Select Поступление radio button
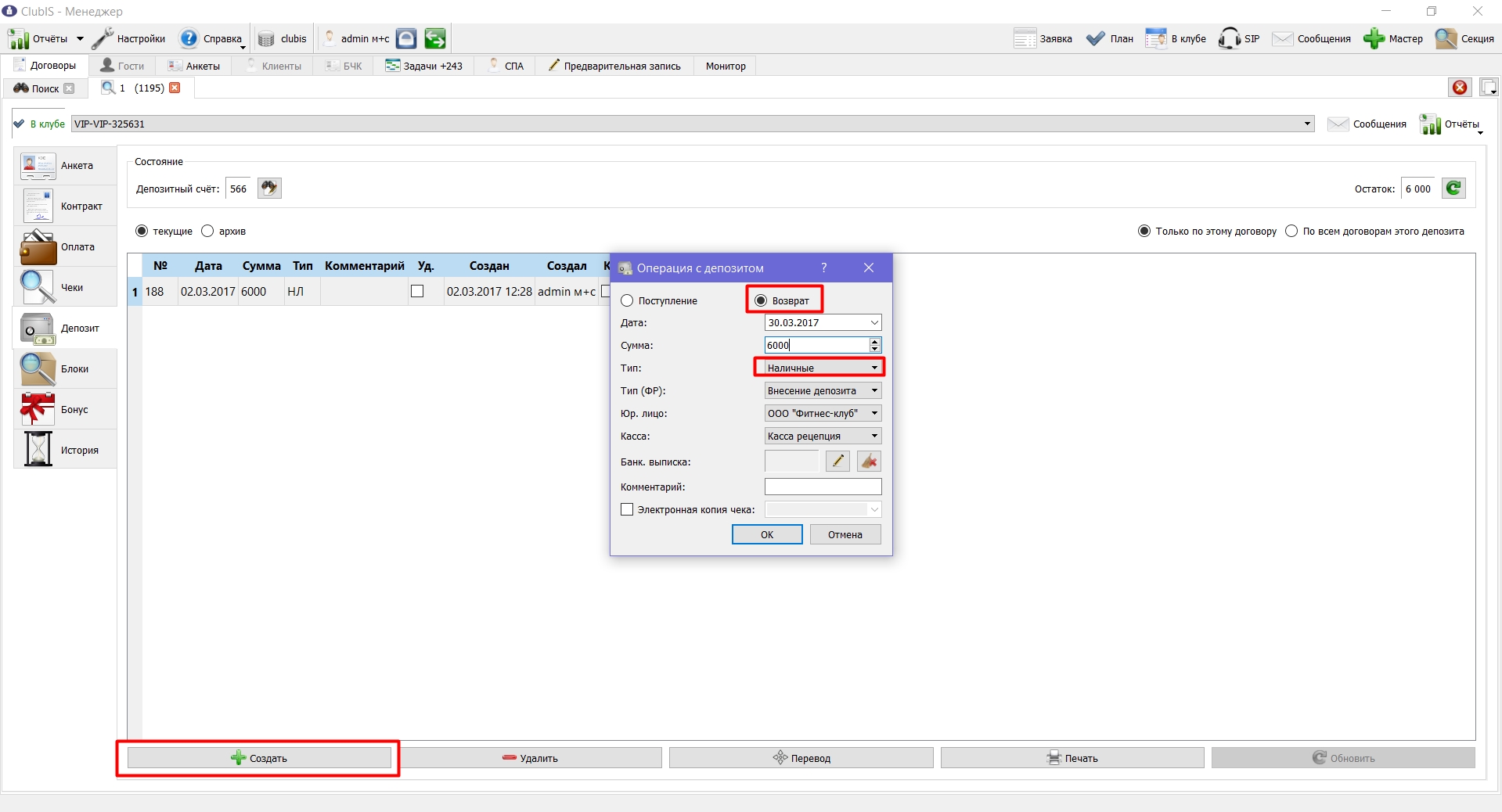 [627, 300]
